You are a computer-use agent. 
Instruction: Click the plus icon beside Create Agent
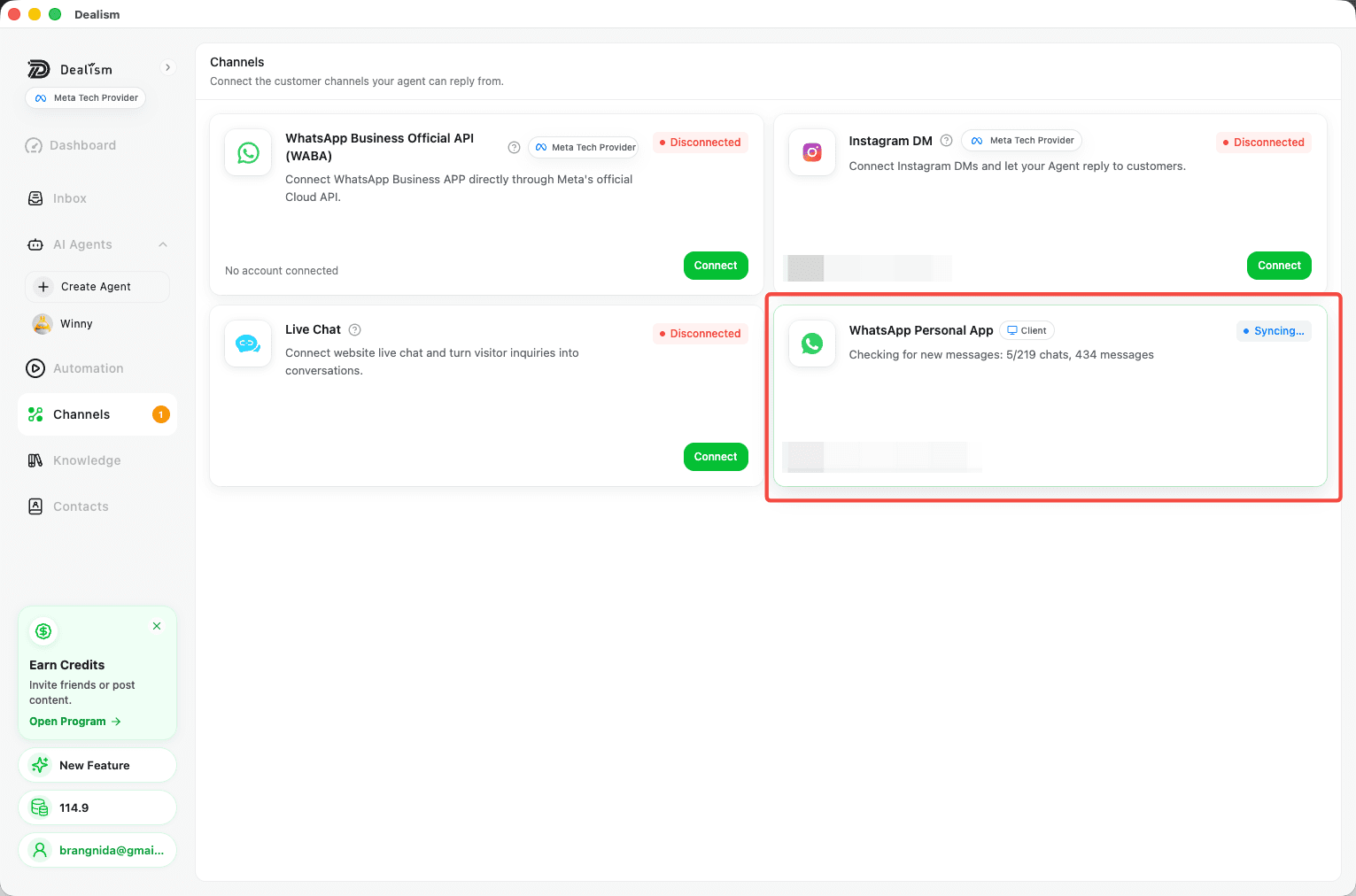click(x=43, y=287)
